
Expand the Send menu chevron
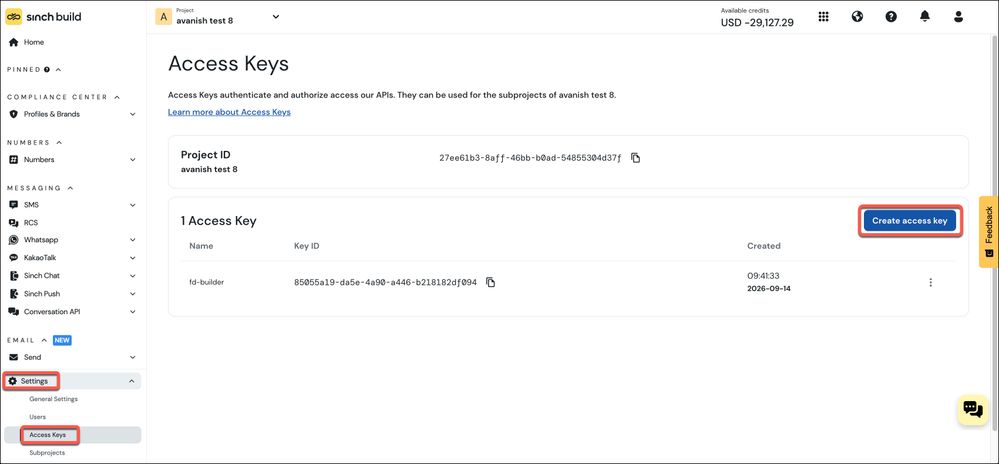pos(133,357)
